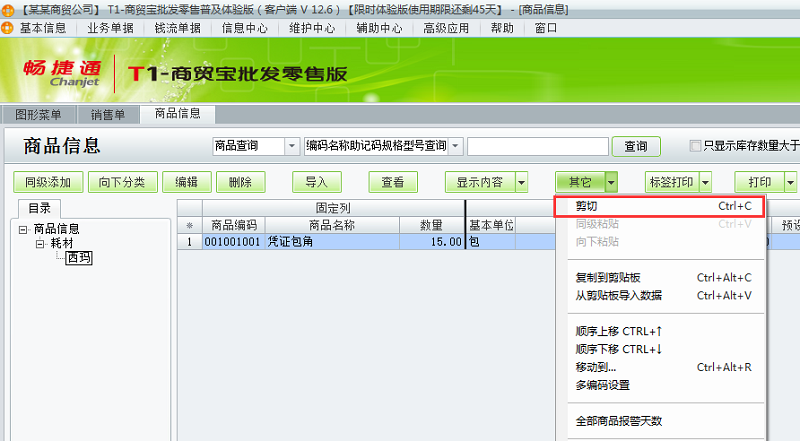Choose 顺序下移 CTRL+↓ menu item

point(663,349)
